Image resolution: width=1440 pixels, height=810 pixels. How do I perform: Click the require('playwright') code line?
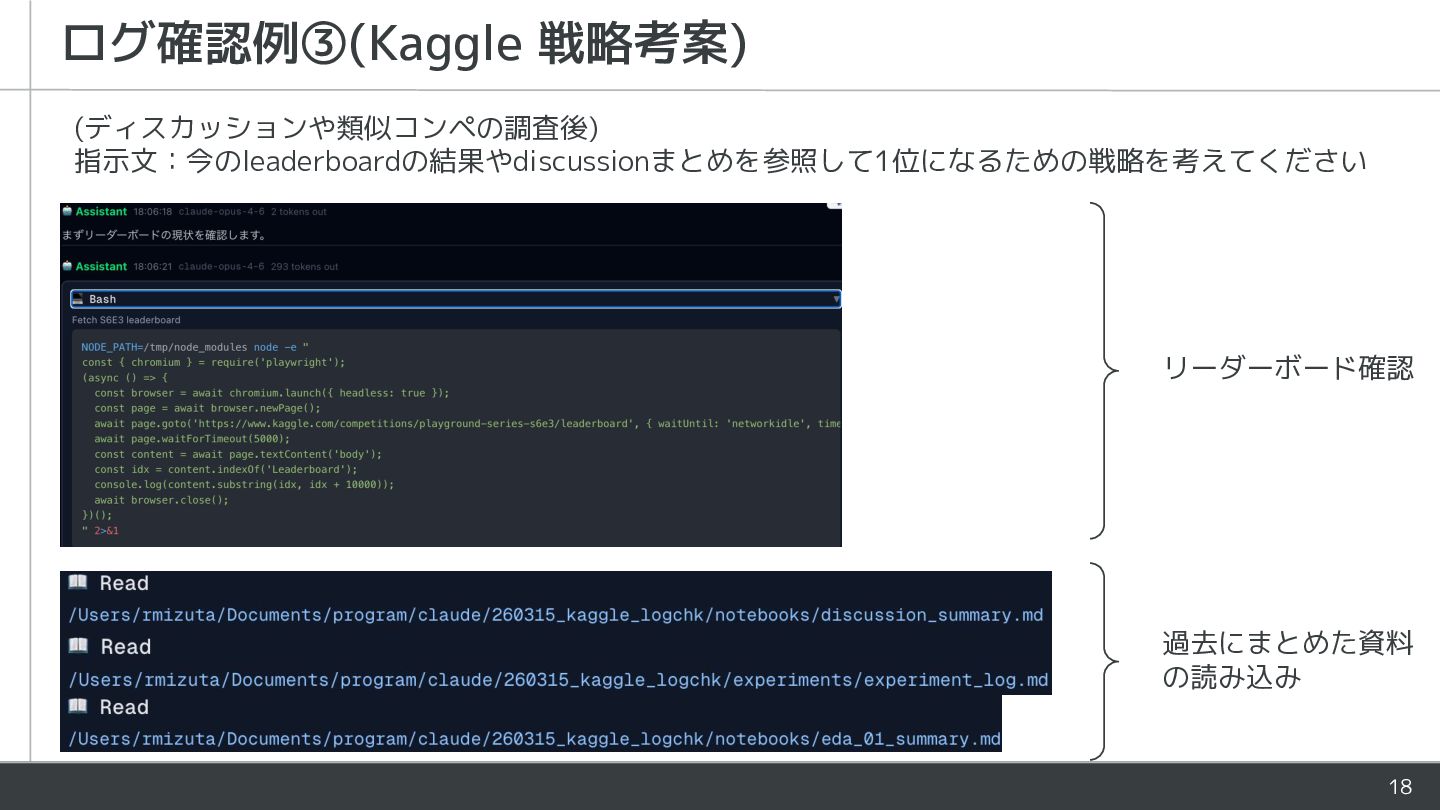point(213,362)
